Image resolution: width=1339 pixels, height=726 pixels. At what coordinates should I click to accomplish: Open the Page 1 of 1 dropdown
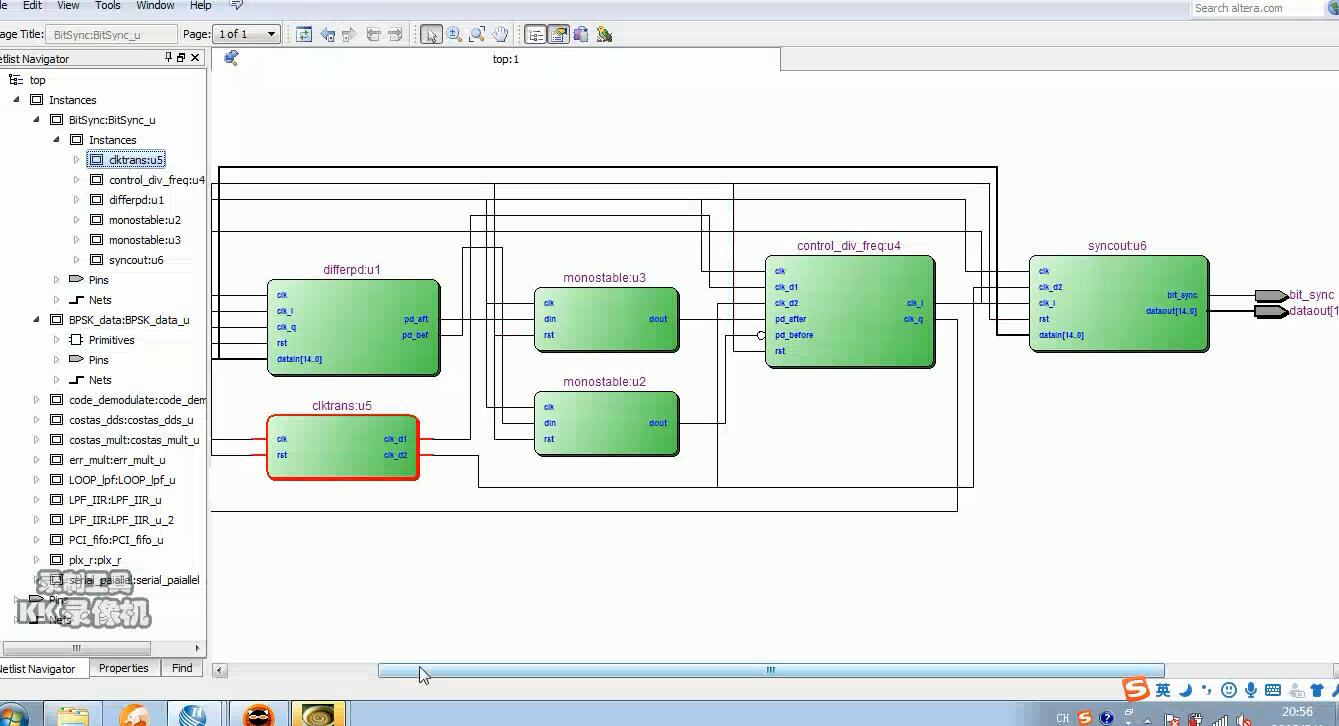point(246,34)
